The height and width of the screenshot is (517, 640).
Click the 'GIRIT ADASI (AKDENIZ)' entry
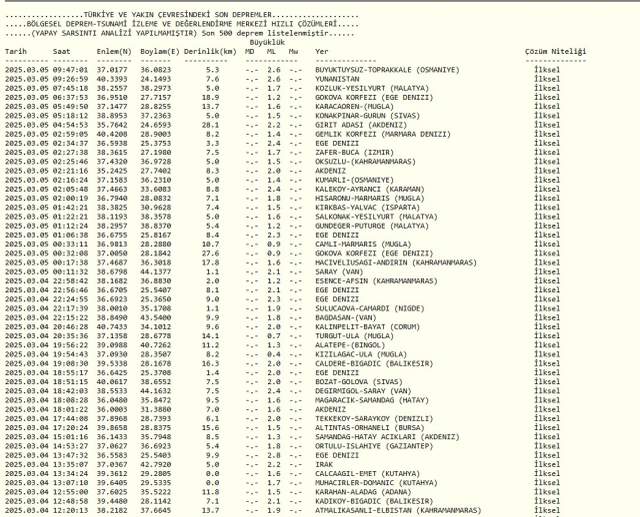(x=361, y=125)
